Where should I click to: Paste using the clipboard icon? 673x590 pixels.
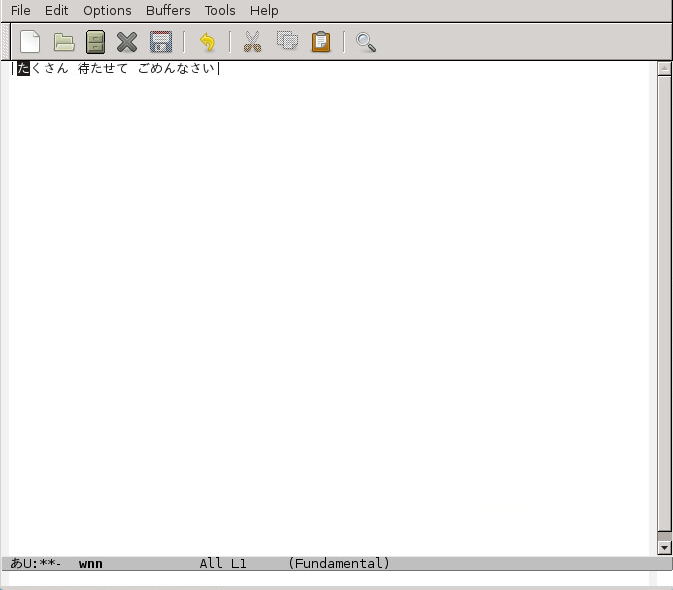click(x=321, y=42)
